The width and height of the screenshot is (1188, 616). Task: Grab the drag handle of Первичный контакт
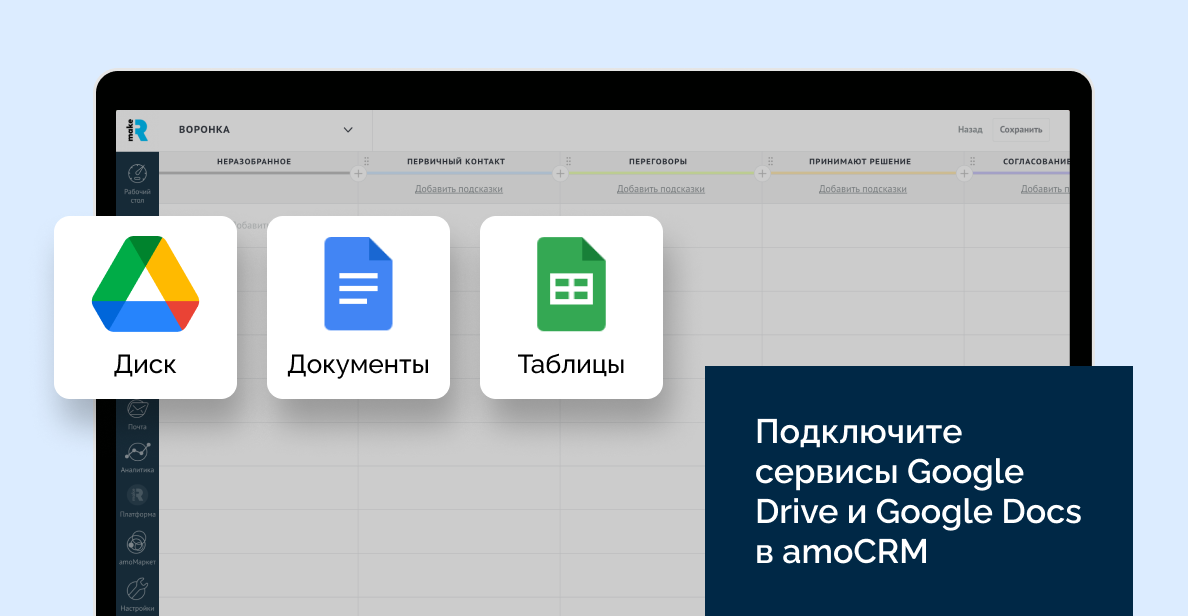[x=367, y=161]
